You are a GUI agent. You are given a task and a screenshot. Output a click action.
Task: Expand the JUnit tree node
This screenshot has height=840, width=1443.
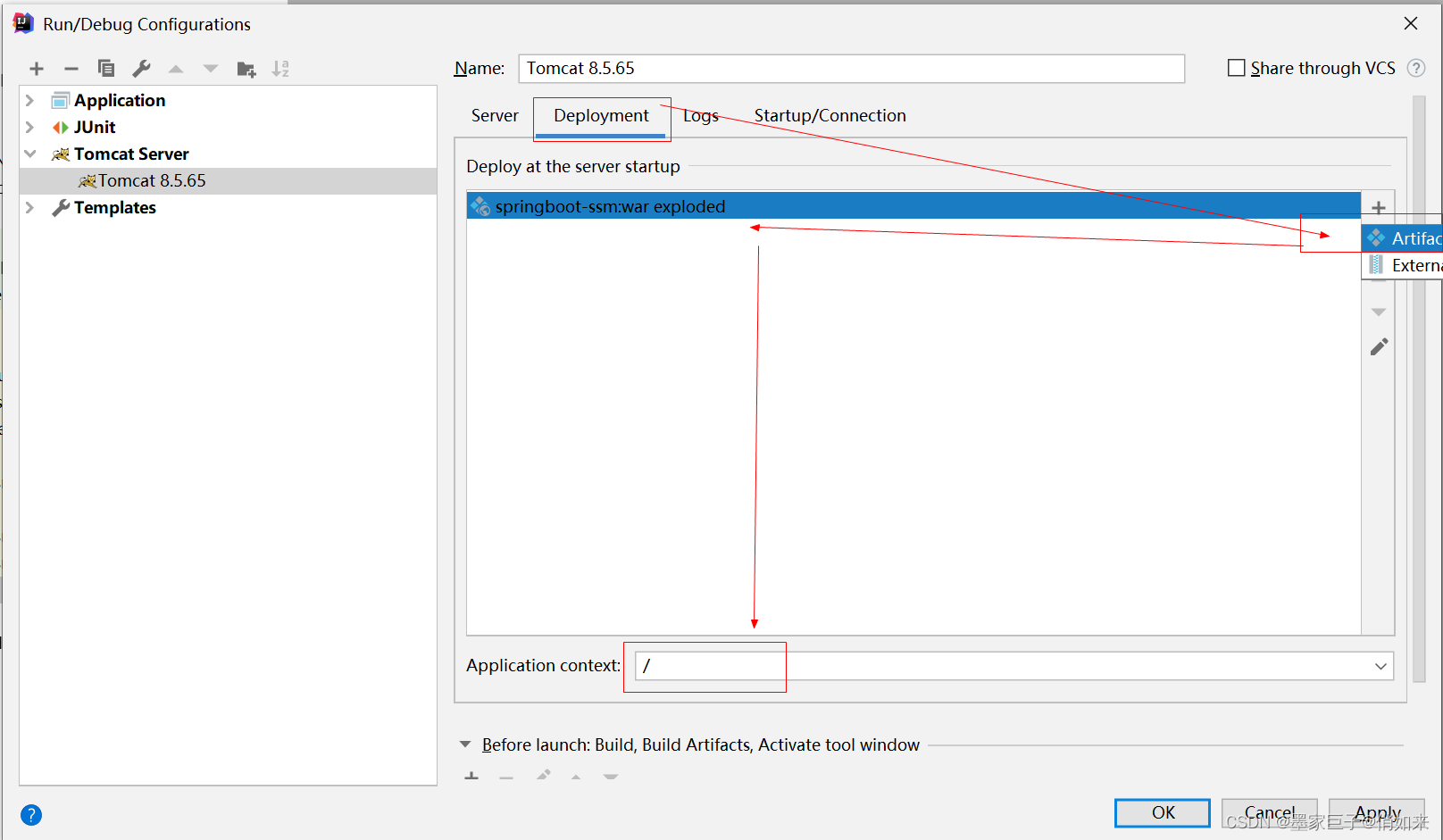(29, 127)
